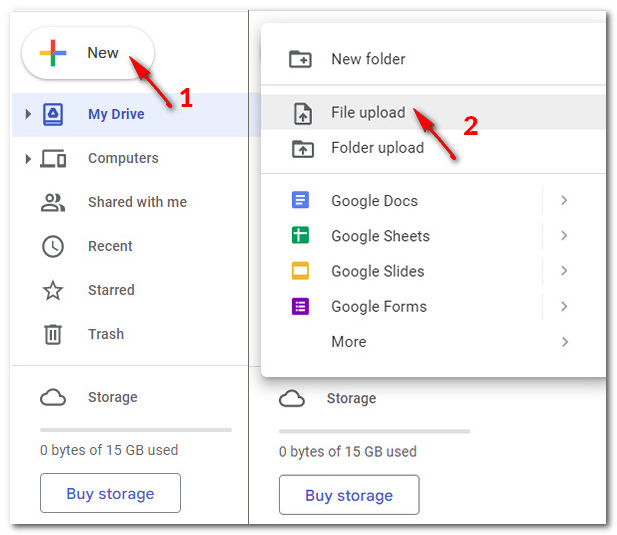Open Shared with me people icon
617x535 pixels.
pos(53,203)
